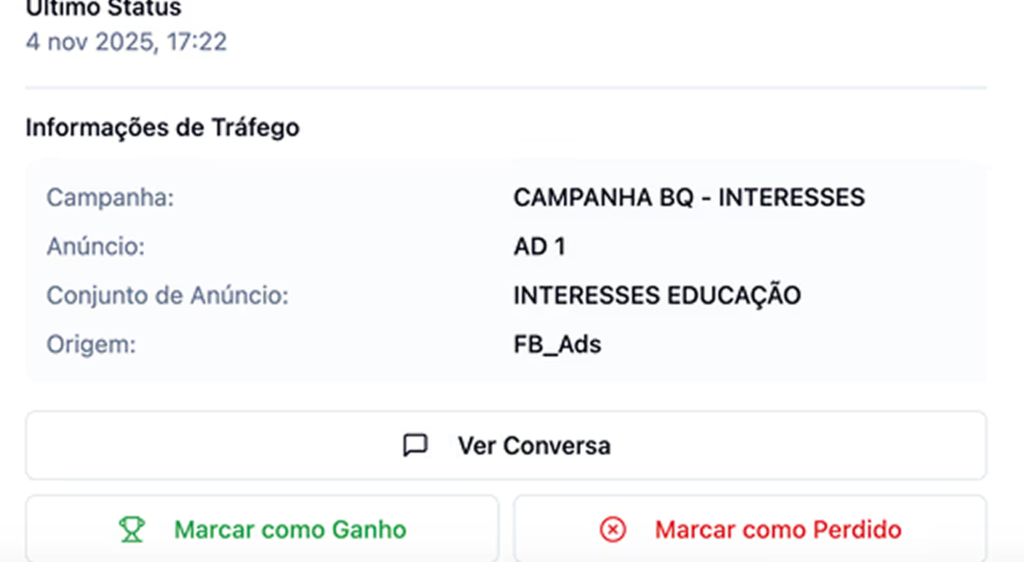
Task: Click the red X circle icon
Action: pos(612,529)
